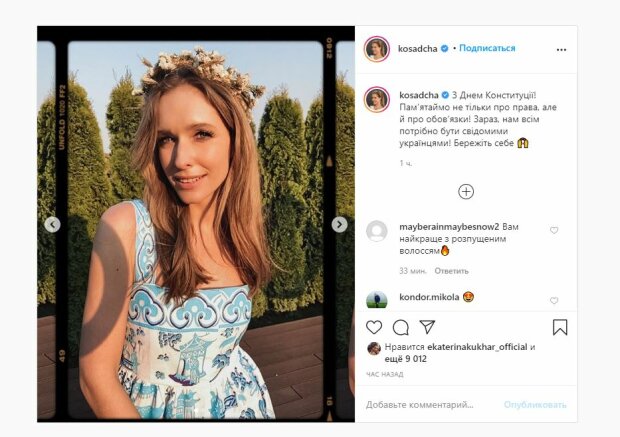Open ekaterinakukhar_official profile link
Image resolution: width=620 pixels, height=437 pixels.
tap(477, 347)
